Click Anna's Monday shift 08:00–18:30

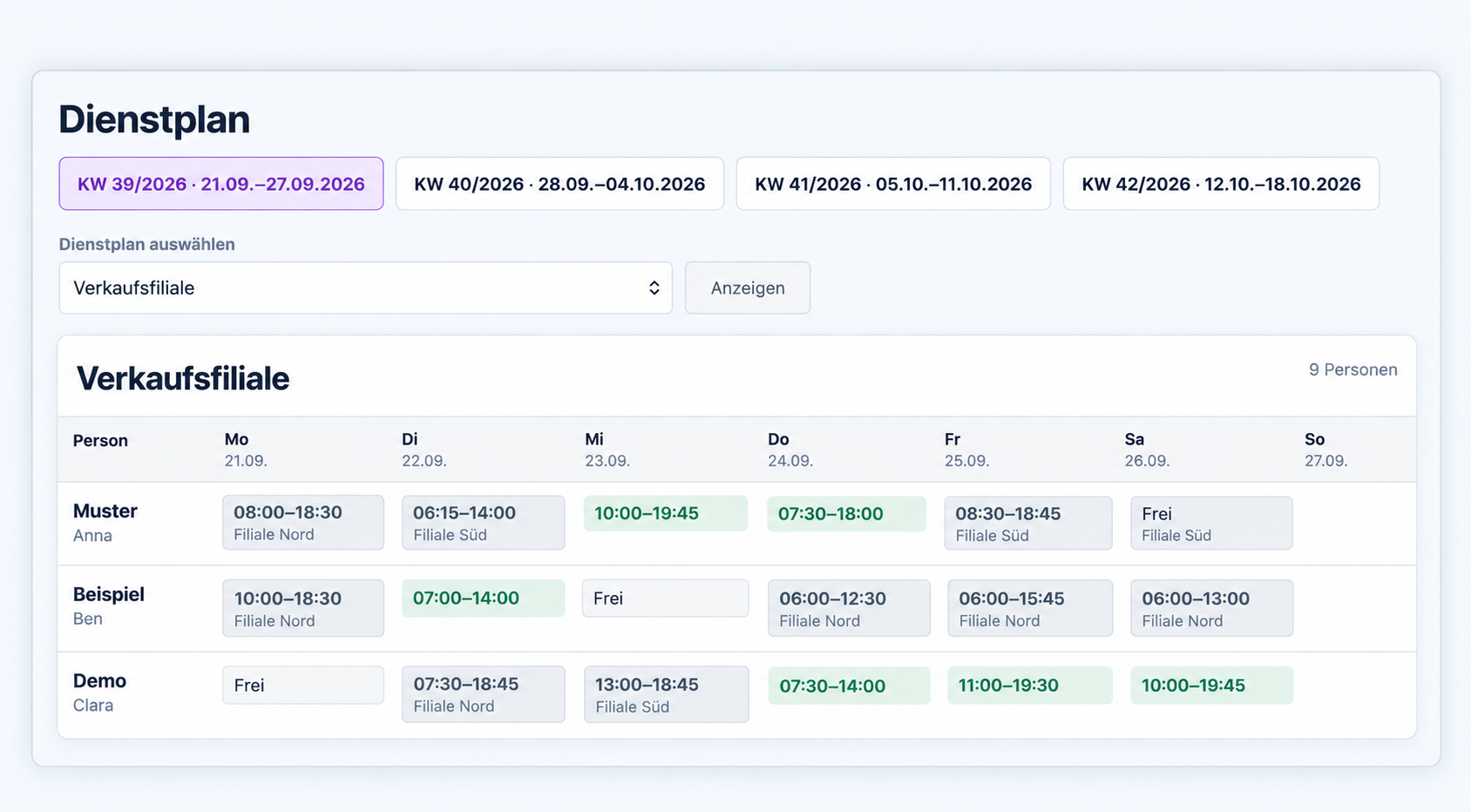[x=303, y=523]
